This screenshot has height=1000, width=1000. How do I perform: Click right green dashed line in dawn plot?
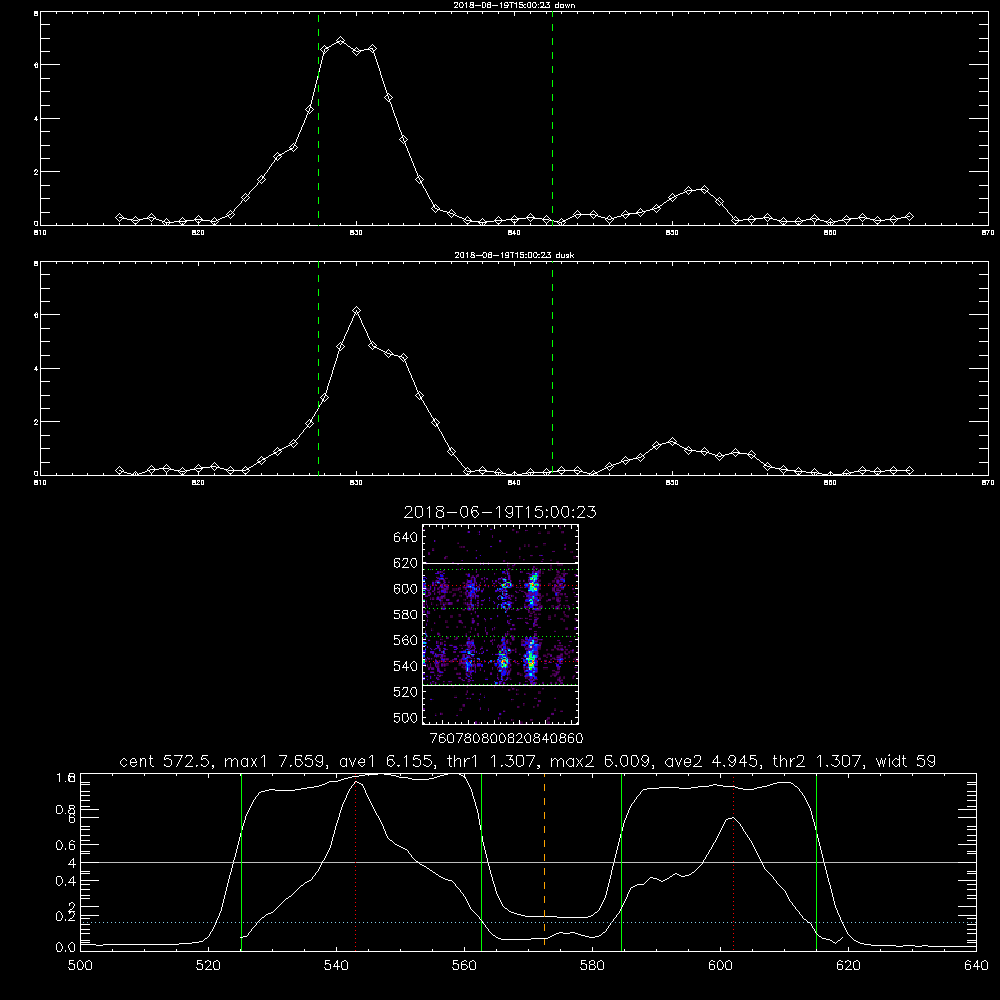pos(552,119)
